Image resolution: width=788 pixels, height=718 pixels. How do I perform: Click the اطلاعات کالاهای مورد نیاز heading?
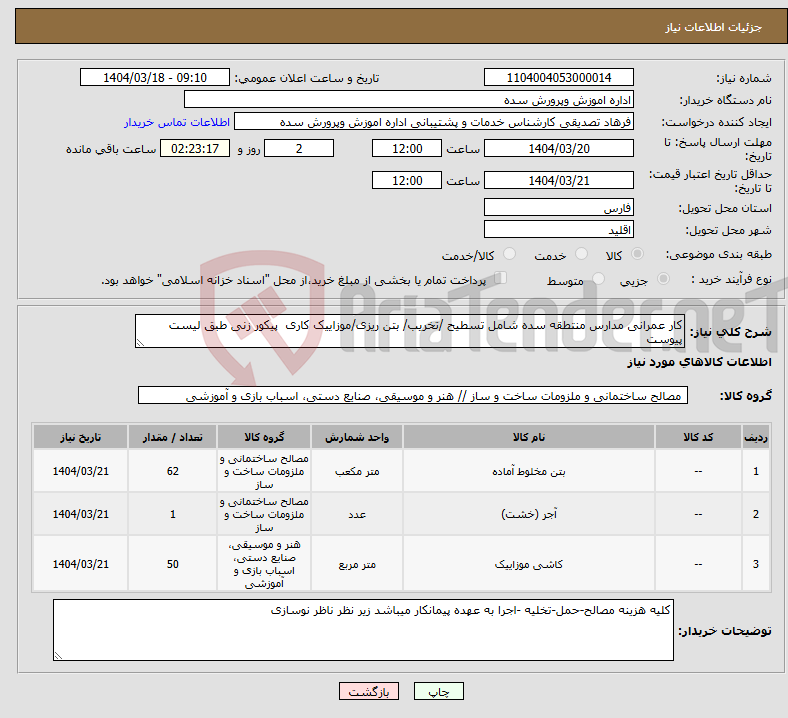pyautogui.click(x=699, y=362)
